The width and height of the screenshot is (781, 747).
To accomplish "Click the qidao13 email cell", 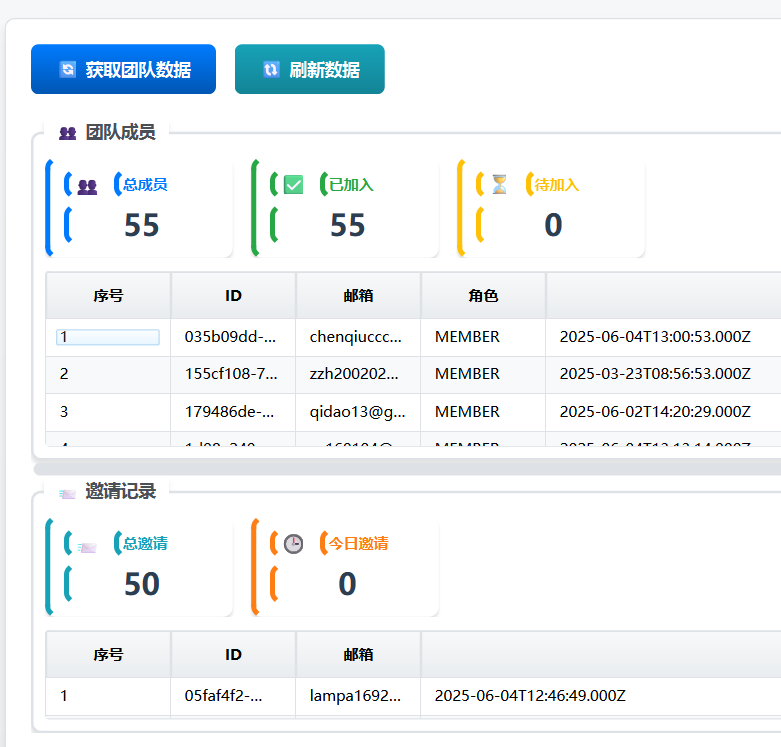I will tap(358, 412).
